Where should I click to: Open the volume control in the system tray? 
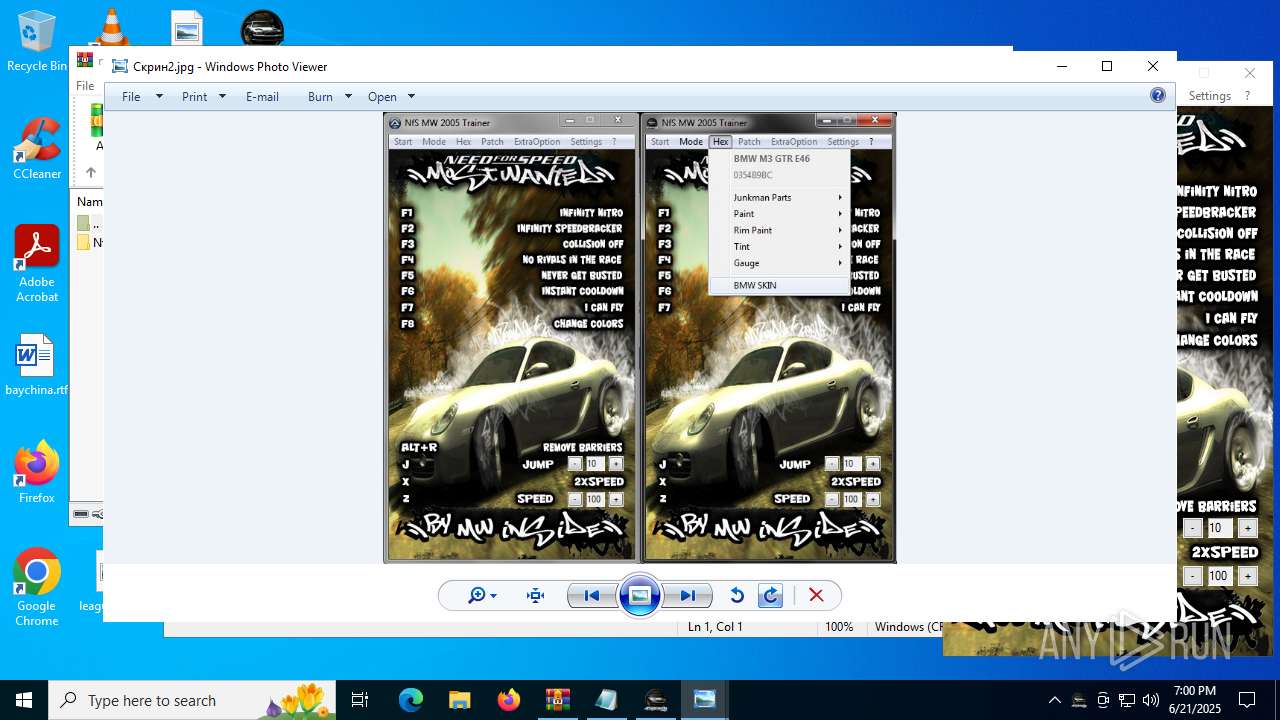pos(1151,700)
